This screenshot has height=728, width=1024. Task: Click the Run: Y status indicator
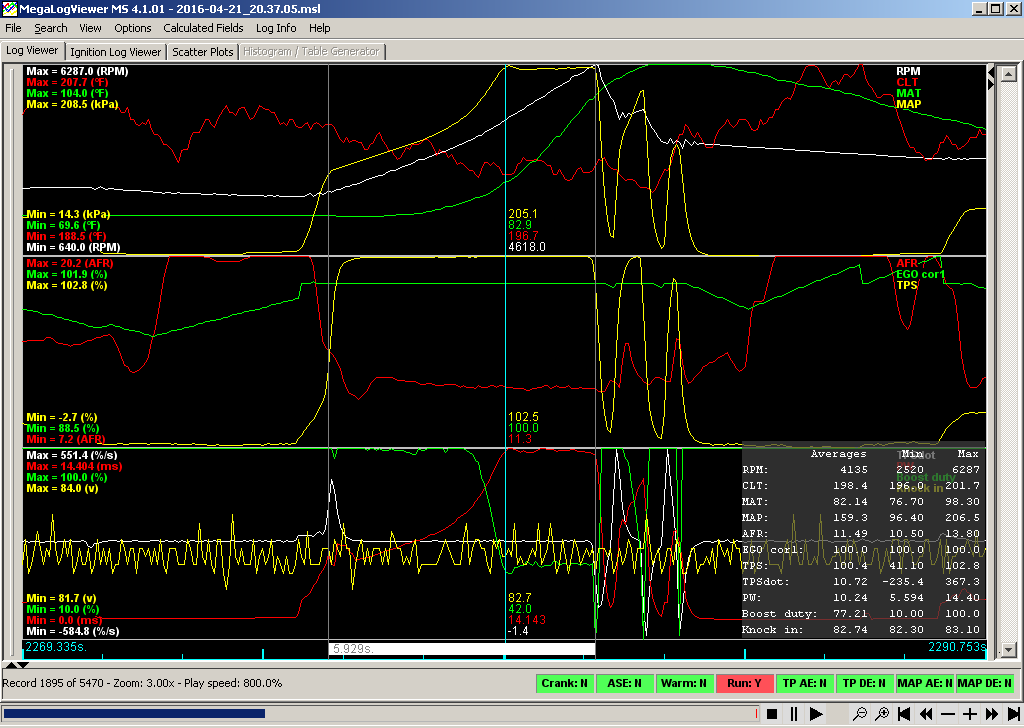pyautogui.click(x=744, y=684)
